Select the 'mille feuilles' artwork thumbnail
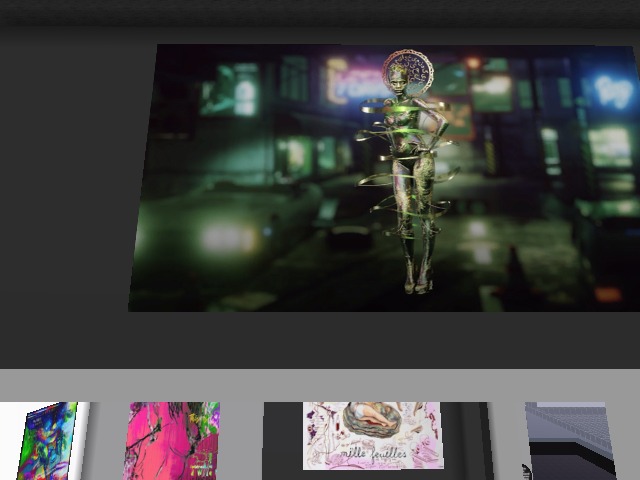The width and height of the screenshot is (640, 480). click(x=372, y=436)
